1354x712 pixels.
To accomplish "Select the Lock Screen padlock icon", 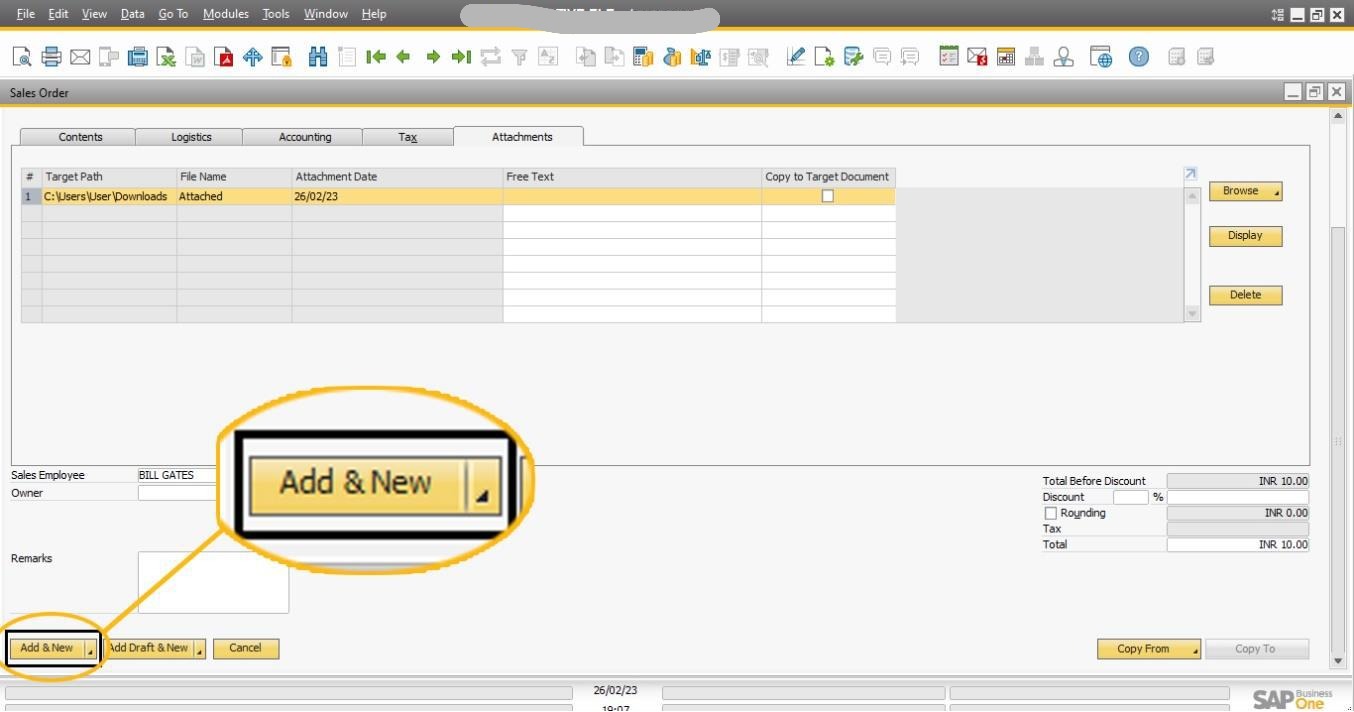I will click(281, 57).
